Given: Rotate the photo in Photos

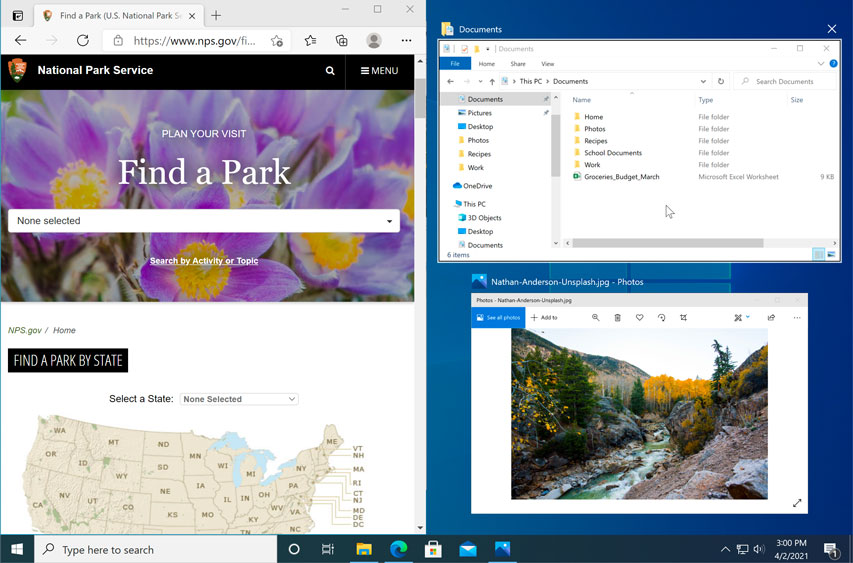Looking at the screenshot, I should click(662, 318).
